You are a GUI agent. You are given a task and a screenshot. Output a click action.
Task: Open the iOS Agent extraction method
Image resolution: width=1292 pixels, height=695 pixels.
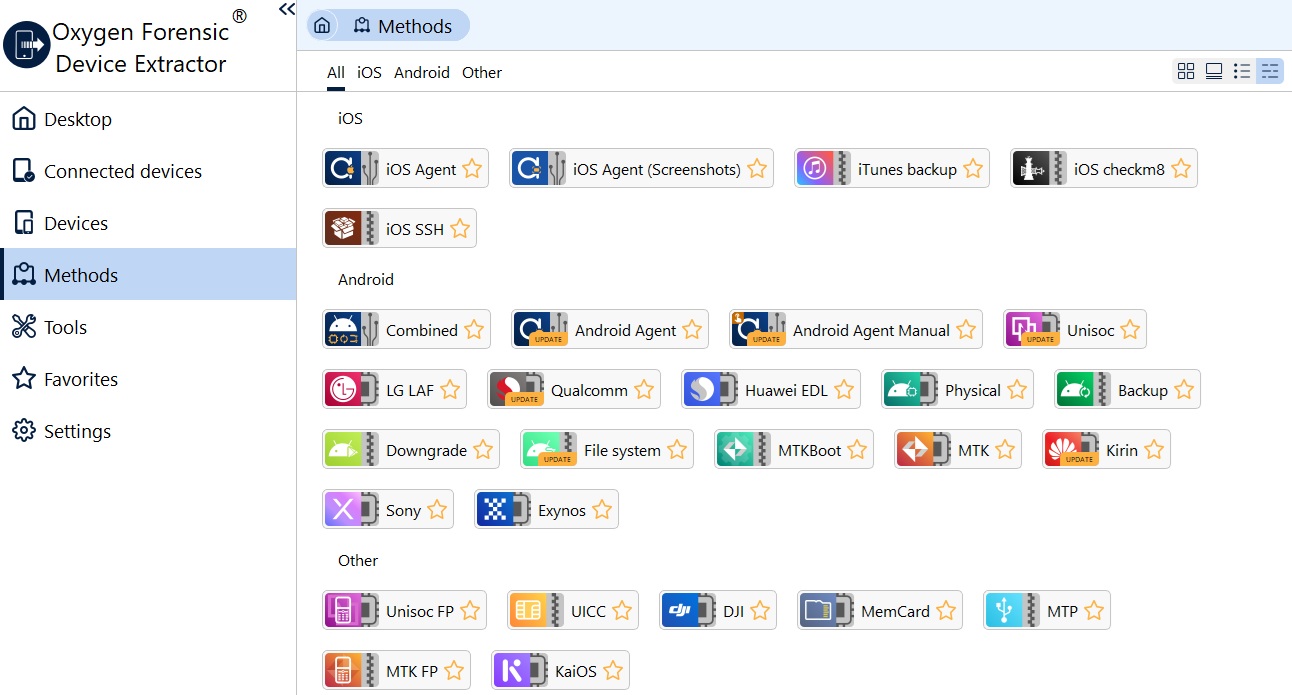(x=405, y=169)
